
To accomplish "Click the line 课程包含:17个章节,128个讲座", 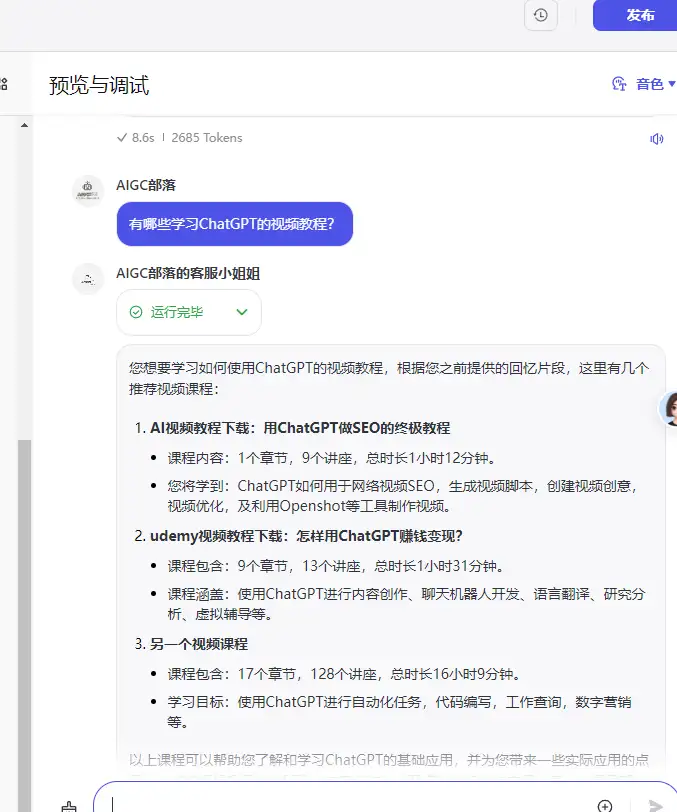I will click(344, 674).
